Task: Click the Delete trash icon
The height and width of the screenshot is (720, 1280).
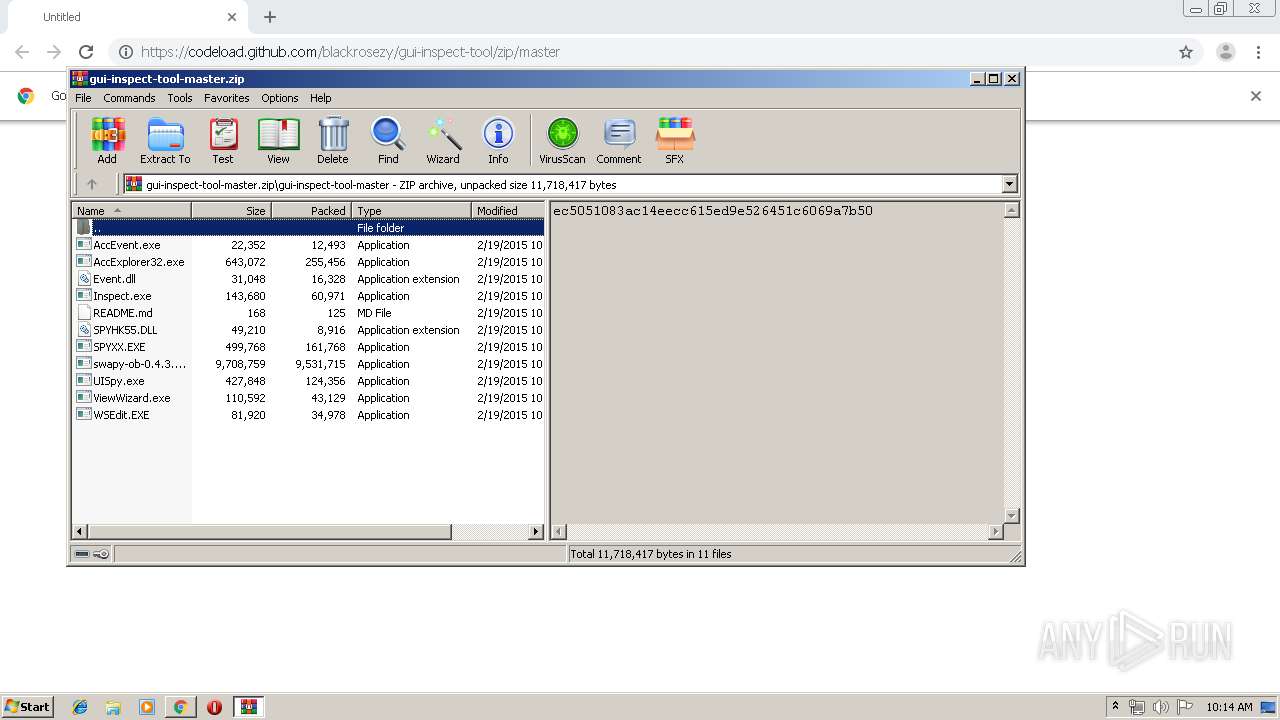Action: point(333,140)
